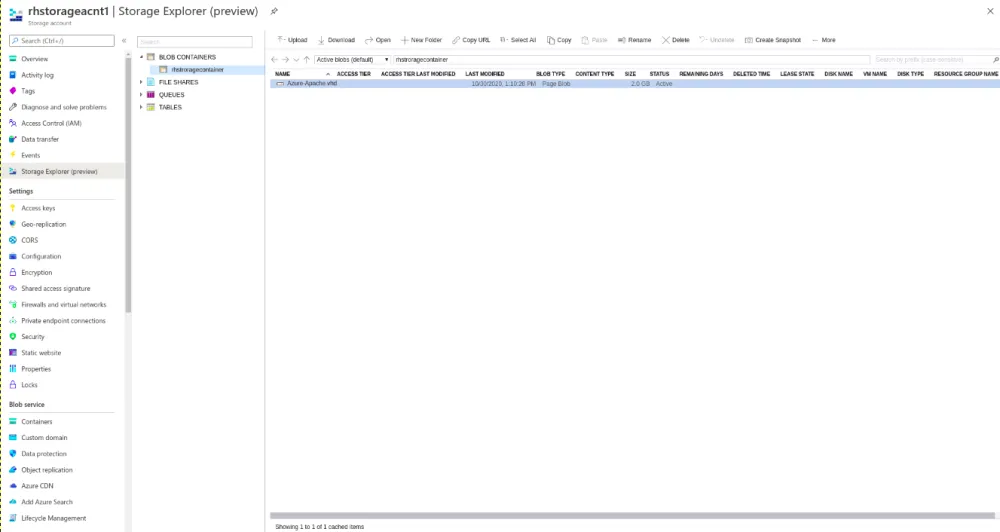Expand the QUEUES node

coord(142,94)
